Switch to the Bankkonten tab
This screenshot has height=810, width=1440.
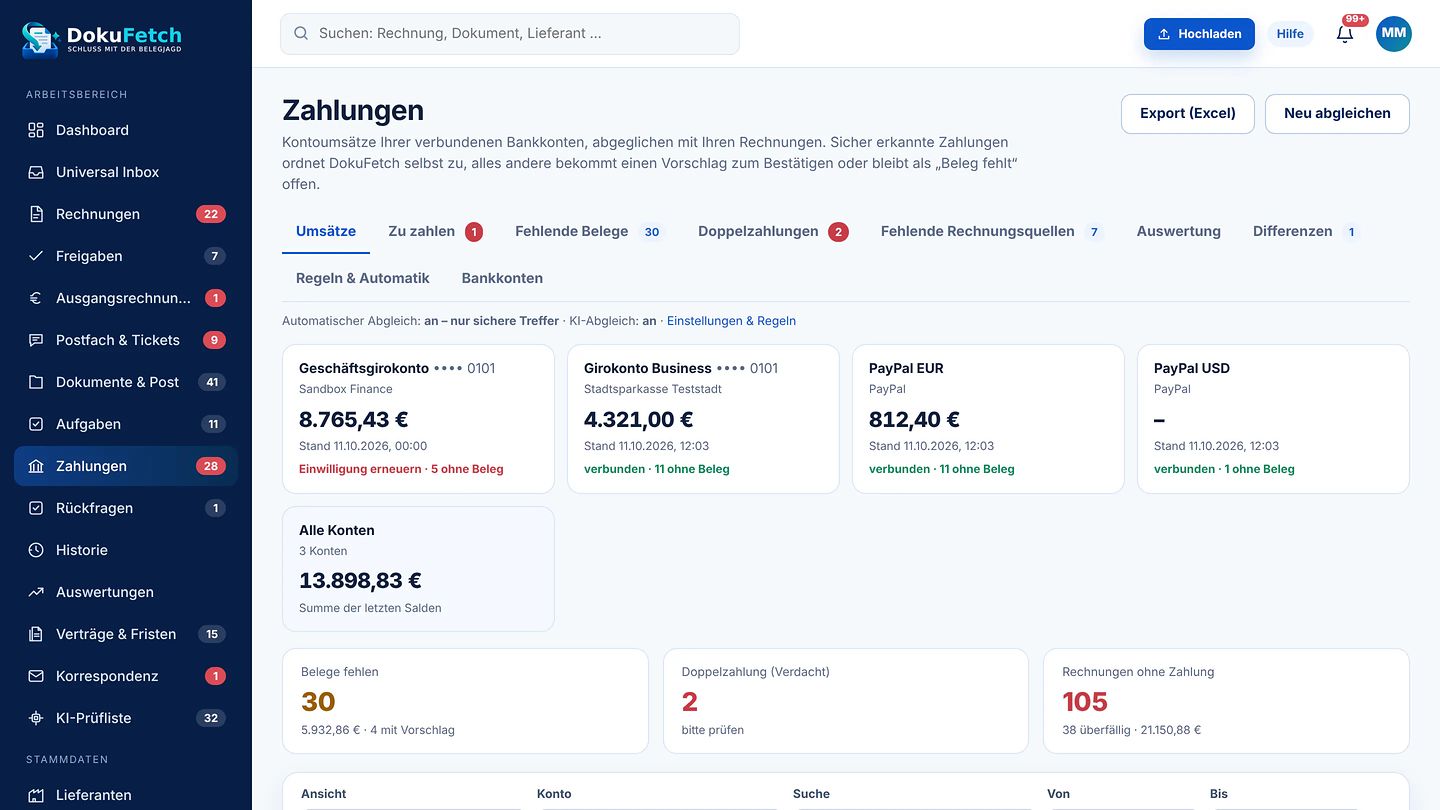[502, 278]
